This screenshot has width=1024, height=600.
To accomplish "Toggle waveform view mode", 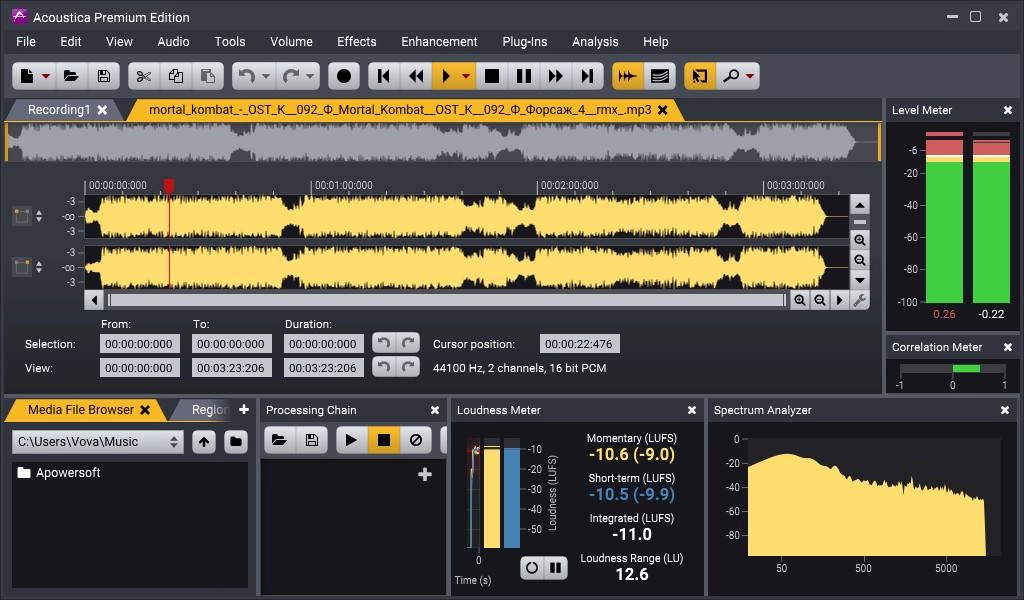I will pyautogui.click(x=628, y=76).
